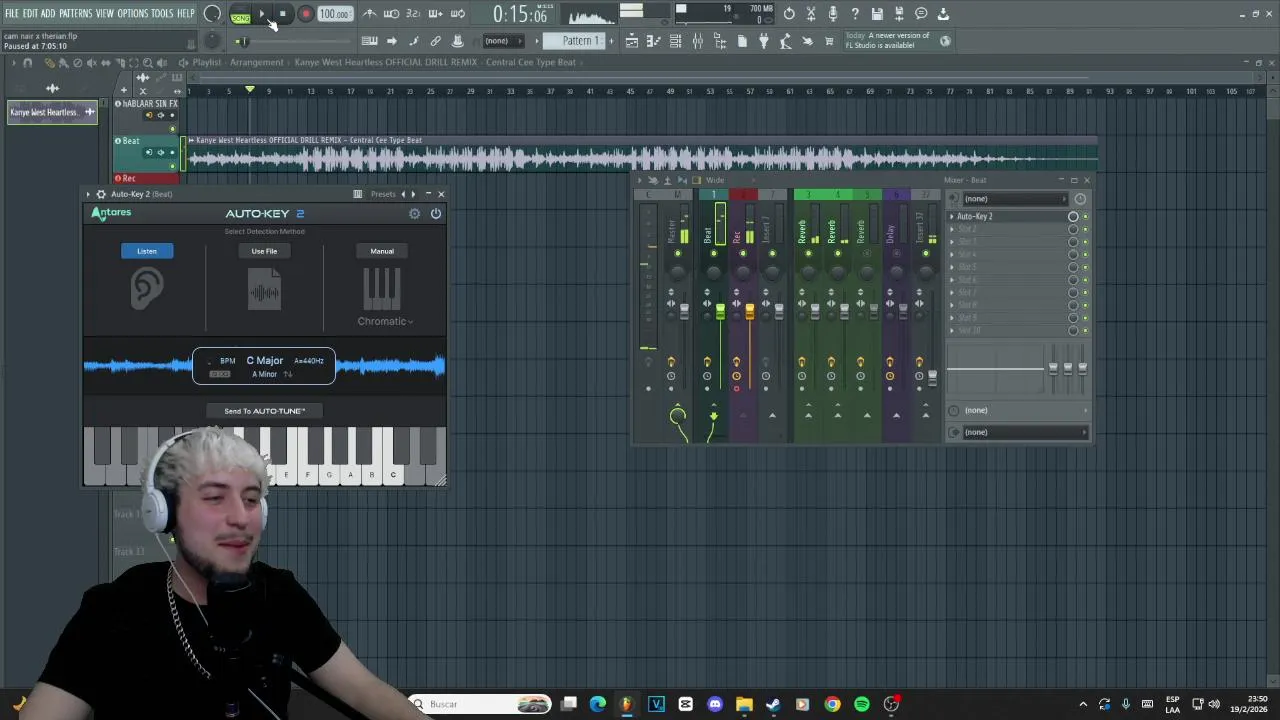This screenshot has height=720, width=1280.
Task: Click the audio editor scissors icon
Action: tap(811, 14)
